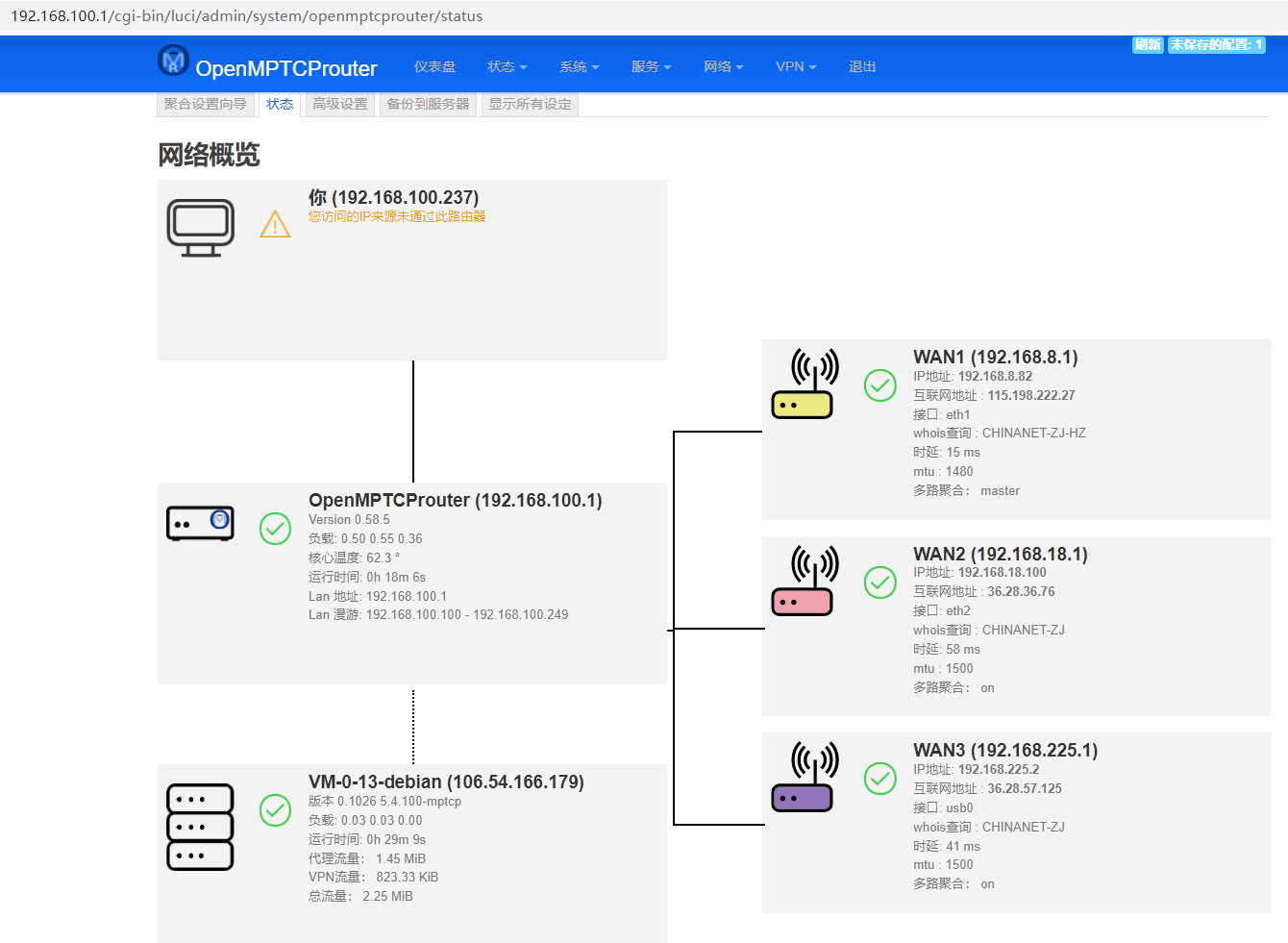Click the green checkmark beside WAN3
This screenshot has width=1288, height=943.
click(x=879, y=779)
